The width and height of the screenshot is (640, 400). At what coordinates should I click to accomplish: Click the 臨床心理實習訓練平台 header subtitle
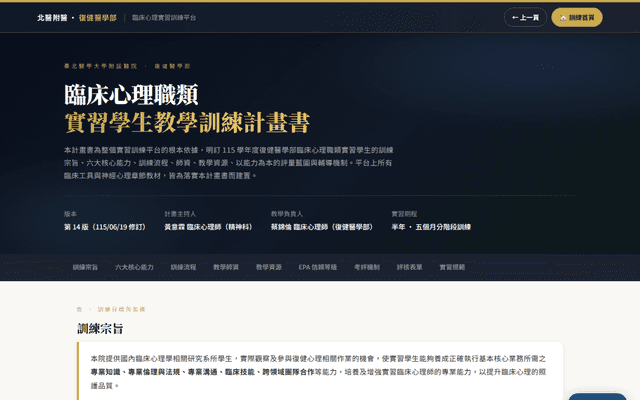164,18
